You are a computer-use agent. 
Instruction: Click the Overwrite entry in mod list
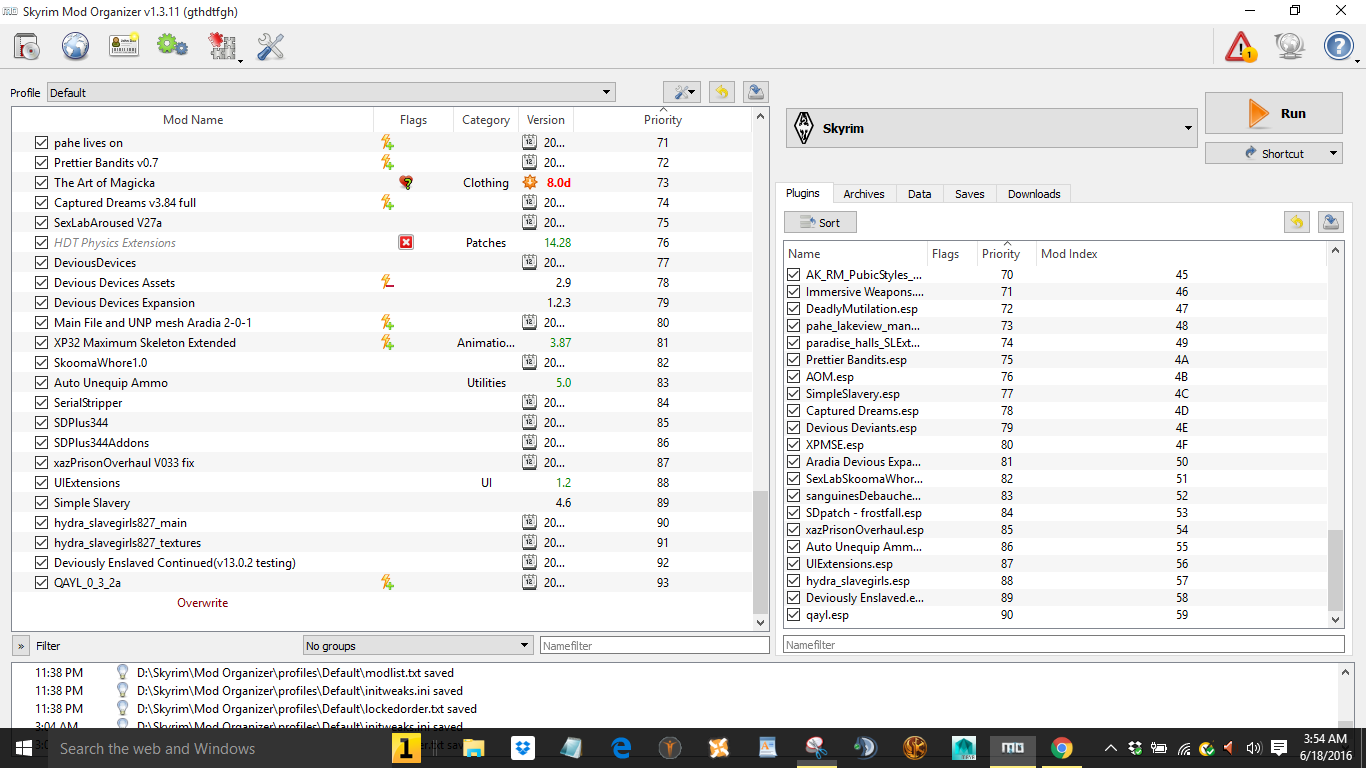coord(203,603)
